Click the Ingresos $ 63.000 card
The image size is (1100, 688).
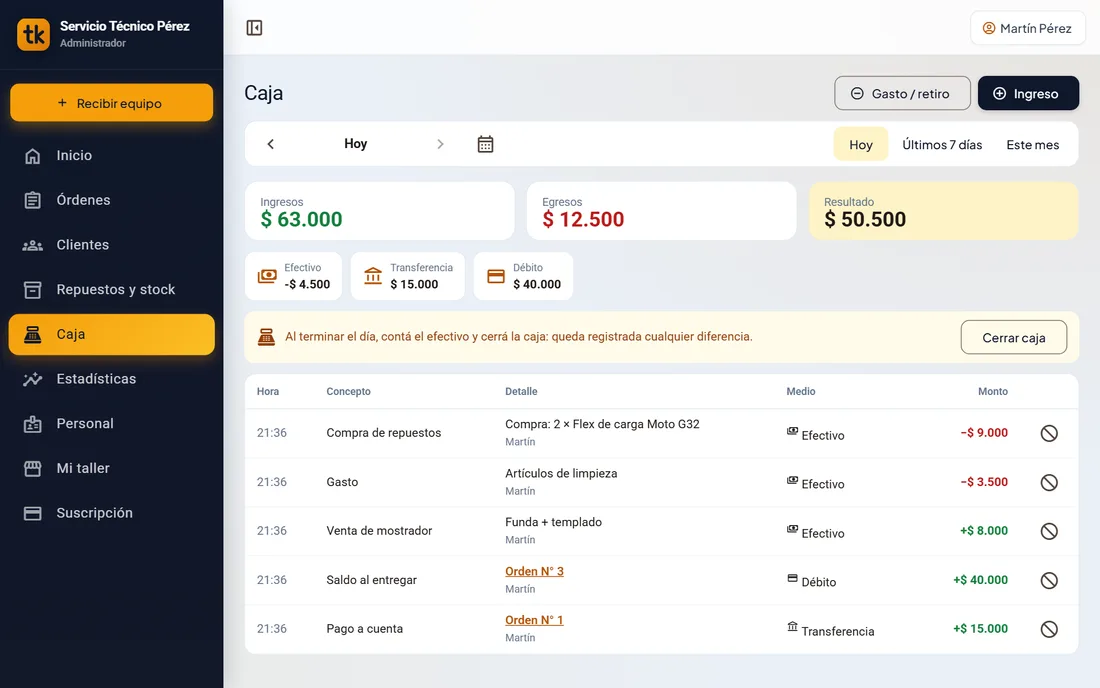tap(380, 211)
